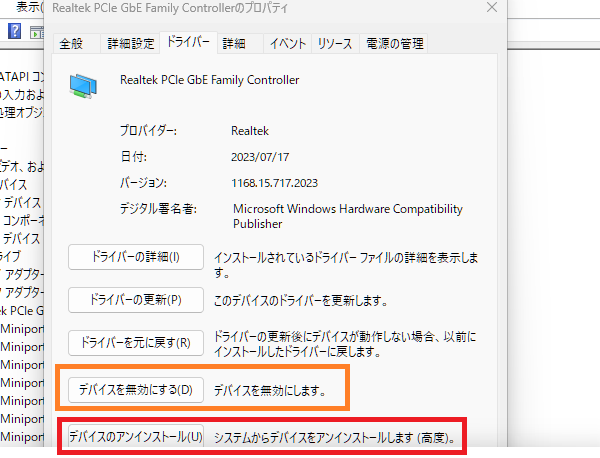This screenshot has height=458, width=600.
Task: Switch to the イベント tab
Action: 288,44
